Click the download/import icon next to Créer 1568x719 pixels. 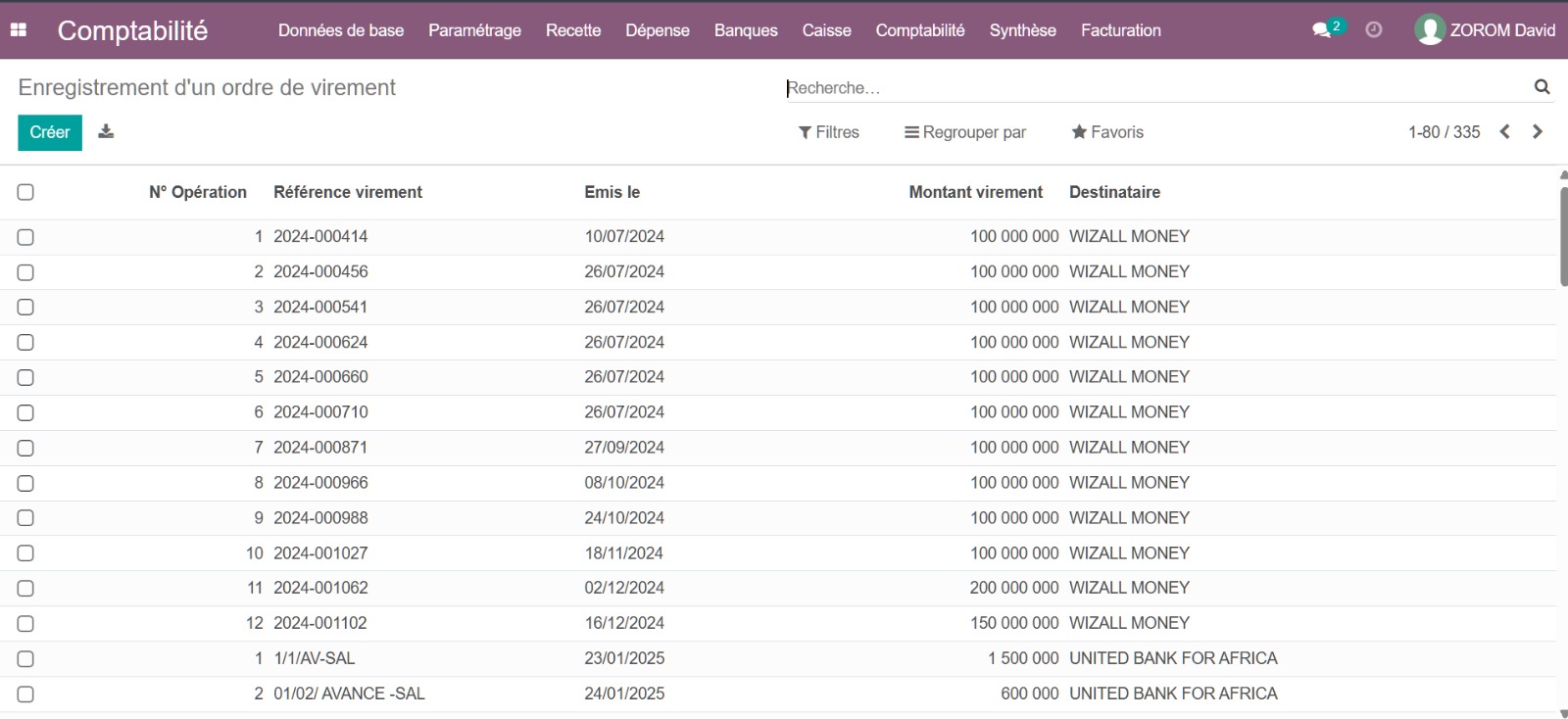[106, 131]
